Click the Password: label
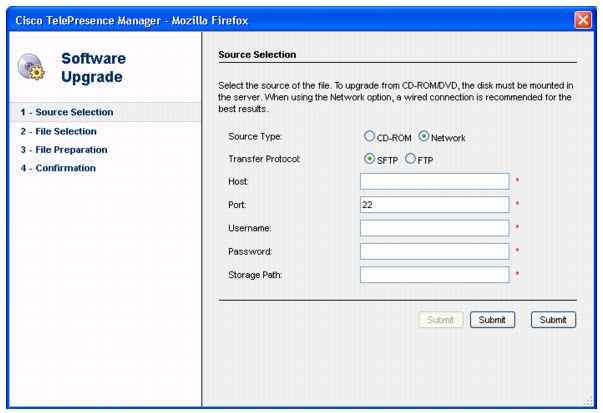Viewport: 603px width, 413px height. coord(250,251)
